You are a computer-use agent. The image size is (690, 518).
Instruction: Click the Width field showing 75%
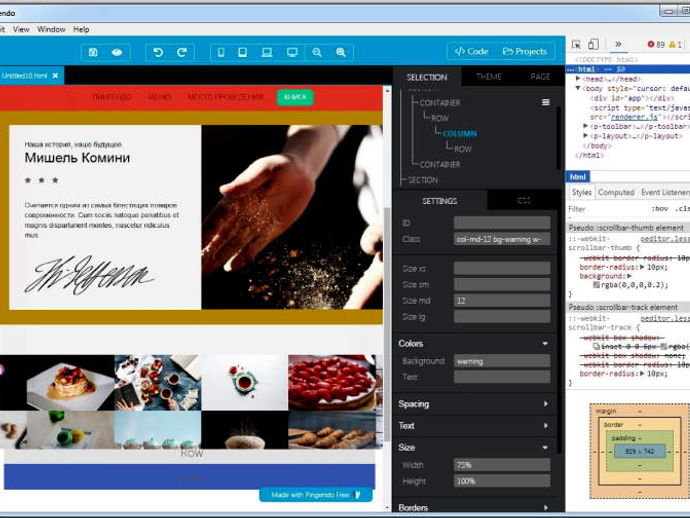(502, 465)
